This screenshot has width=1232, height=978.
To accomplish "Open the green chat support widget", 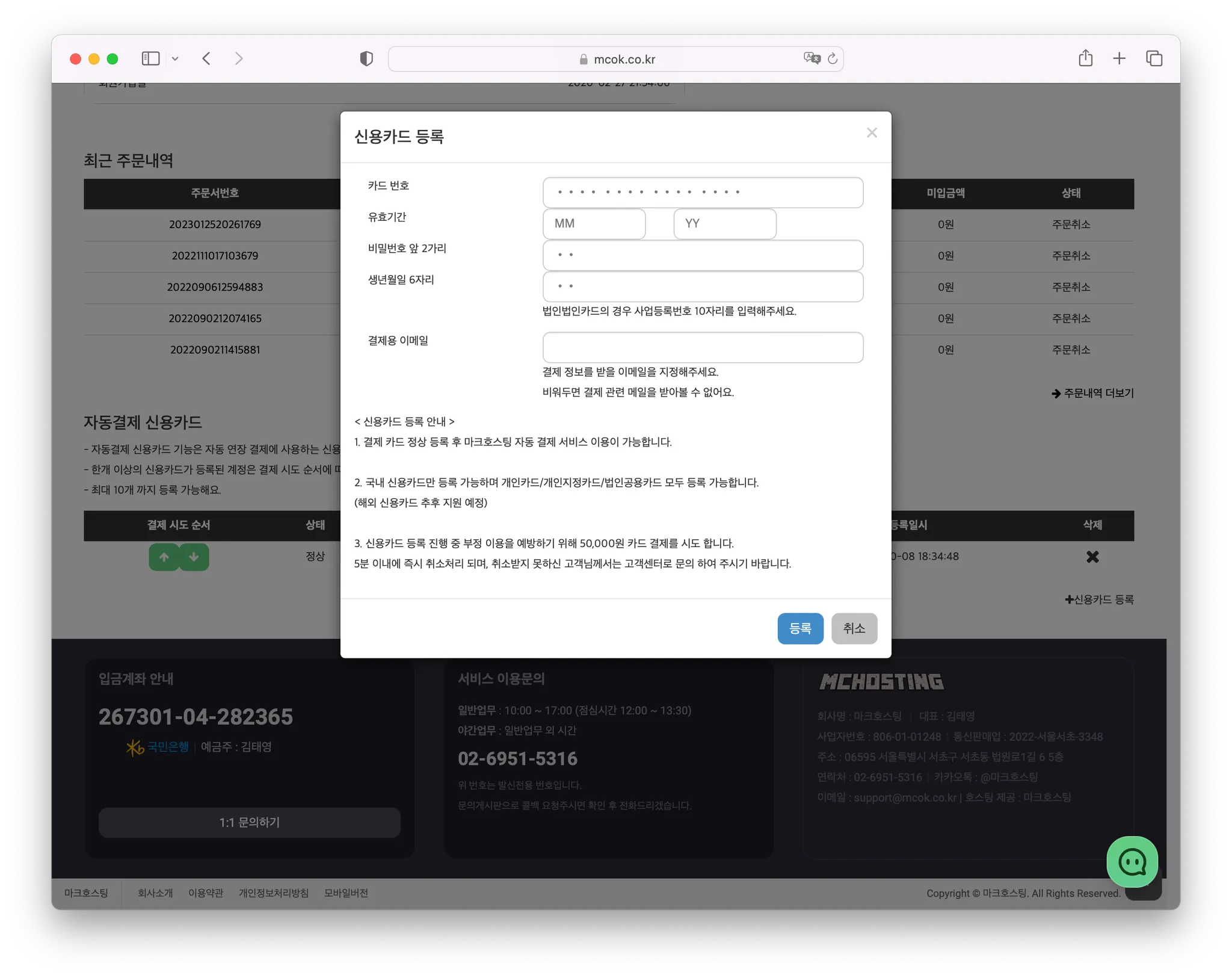I will coord(1132,862).
